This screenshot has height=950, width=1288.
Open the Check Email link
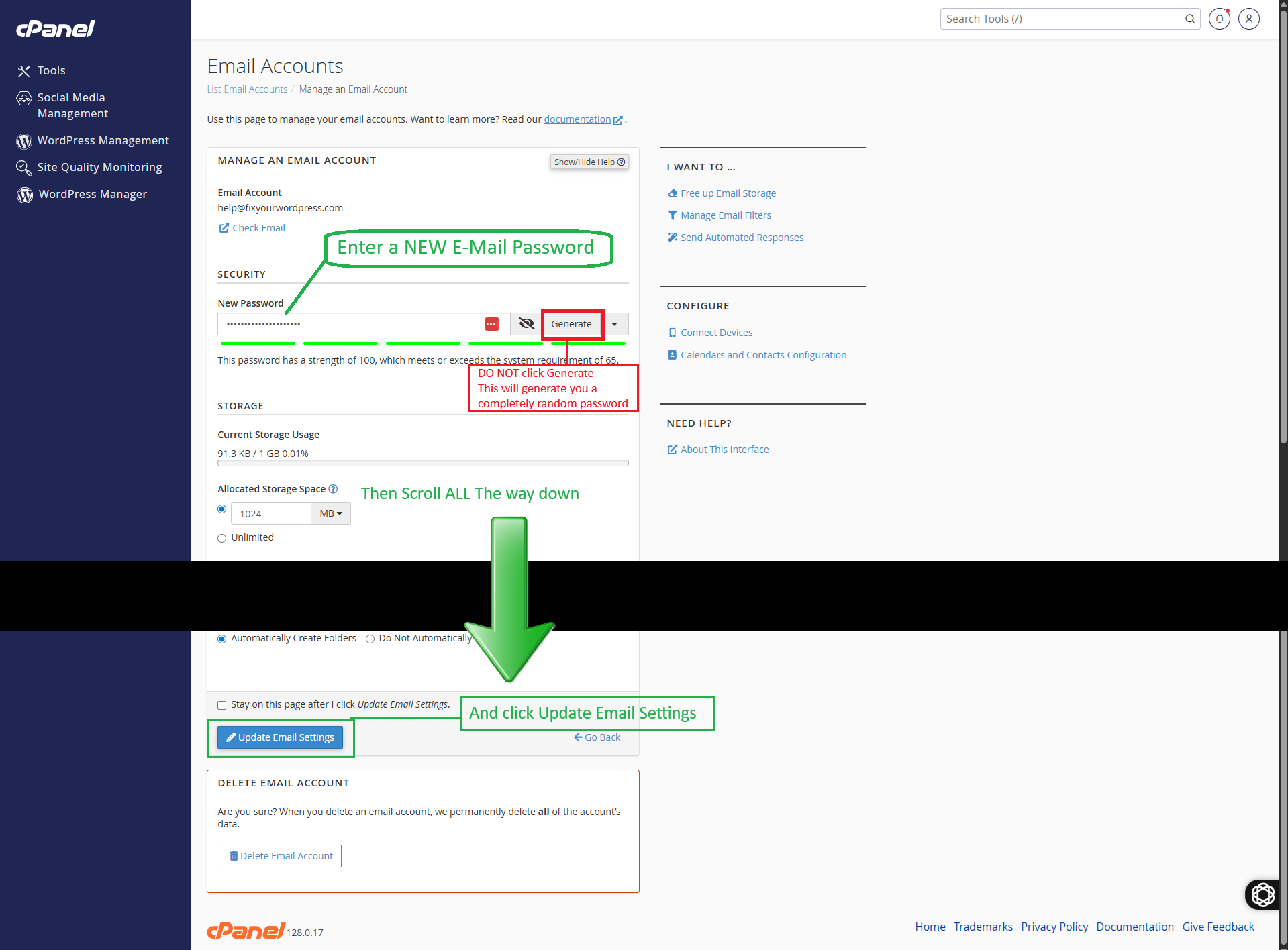(x=258, y=228)
